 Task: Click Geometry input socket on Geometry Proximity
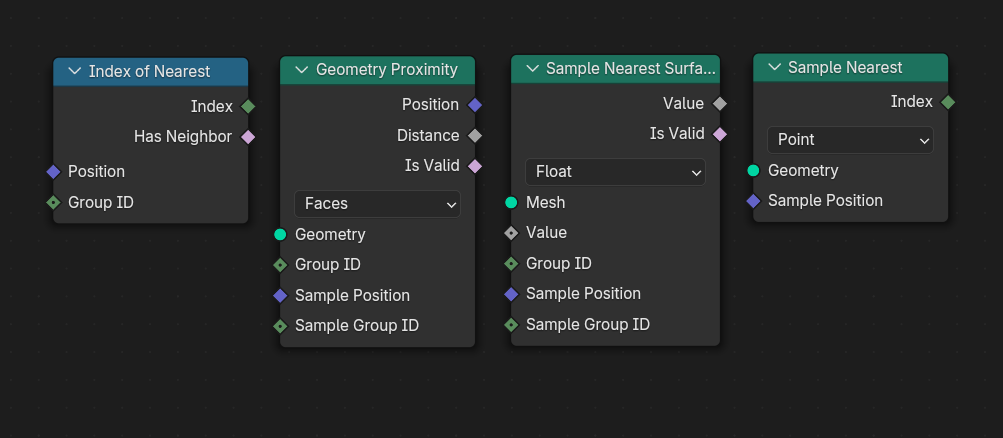(280, 235)
